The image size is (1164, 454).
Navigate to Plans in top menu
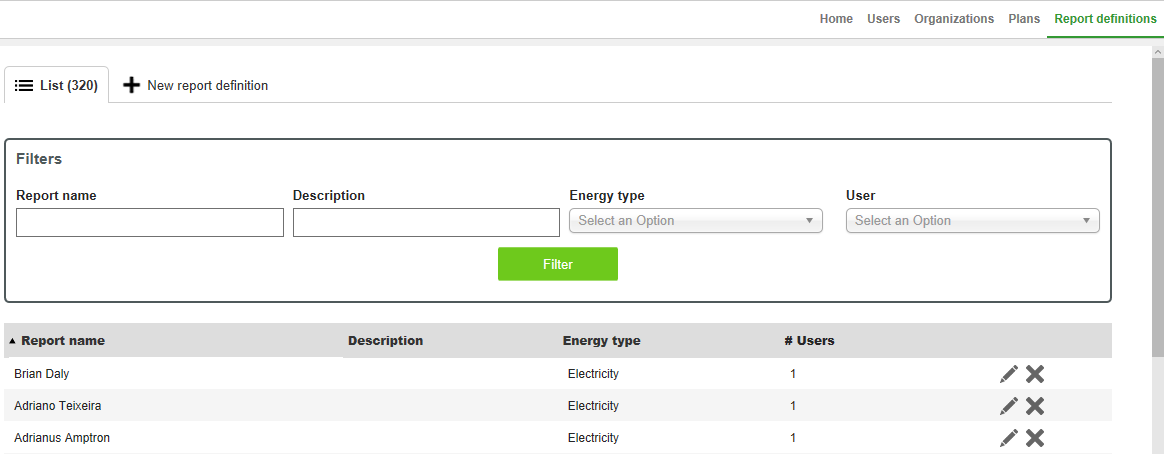1023,19
